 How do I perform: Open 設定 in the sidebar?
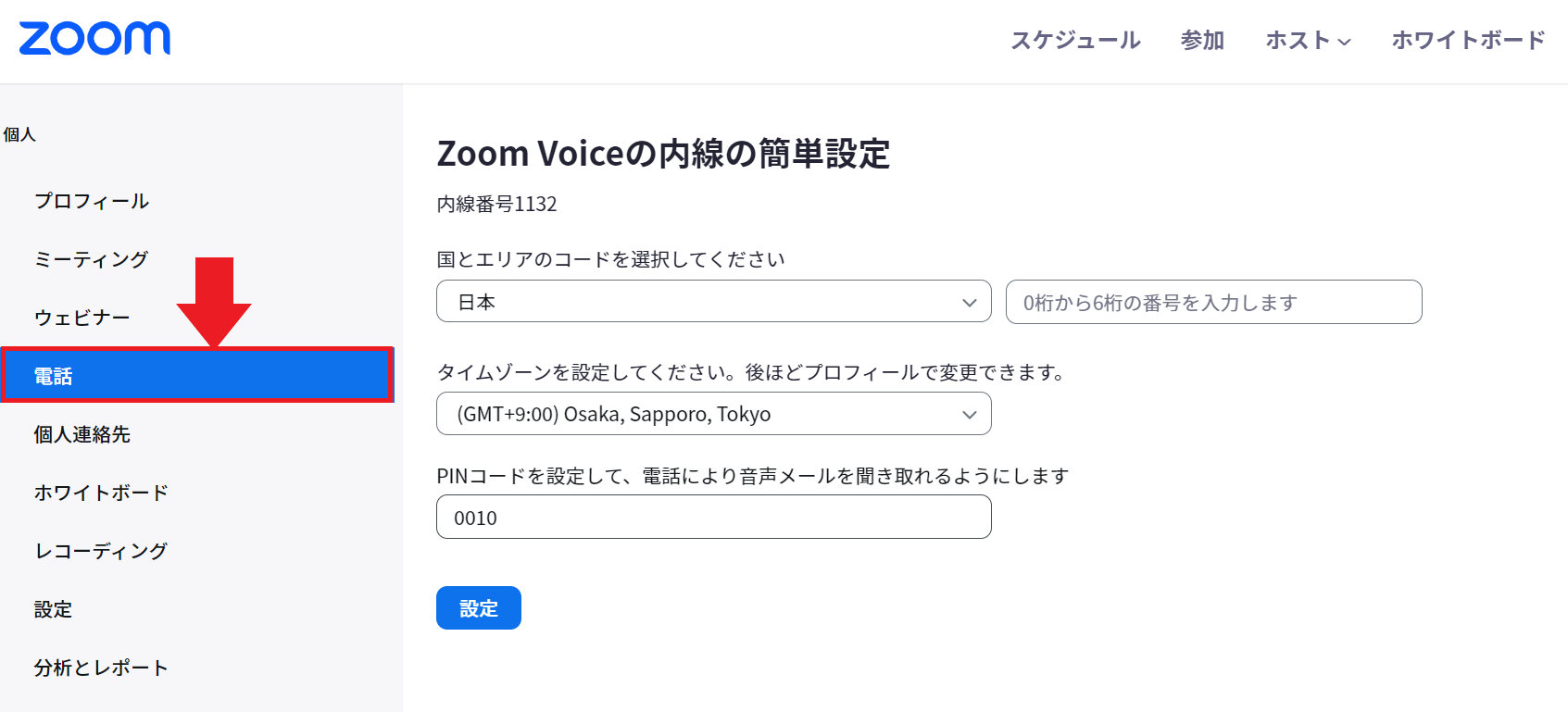coord(53,609)
